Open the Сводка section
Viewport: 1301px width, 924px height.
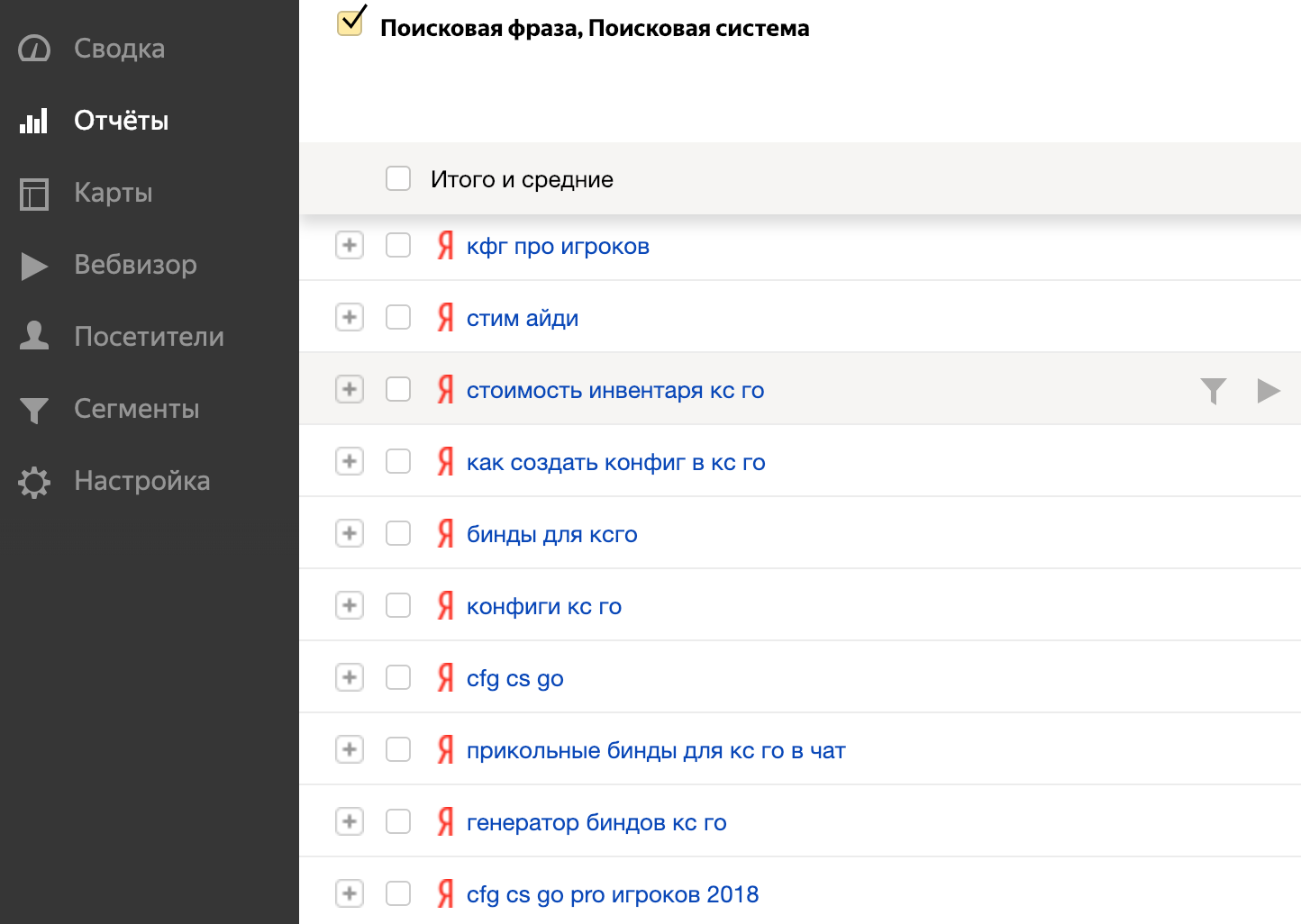[119, 49]
